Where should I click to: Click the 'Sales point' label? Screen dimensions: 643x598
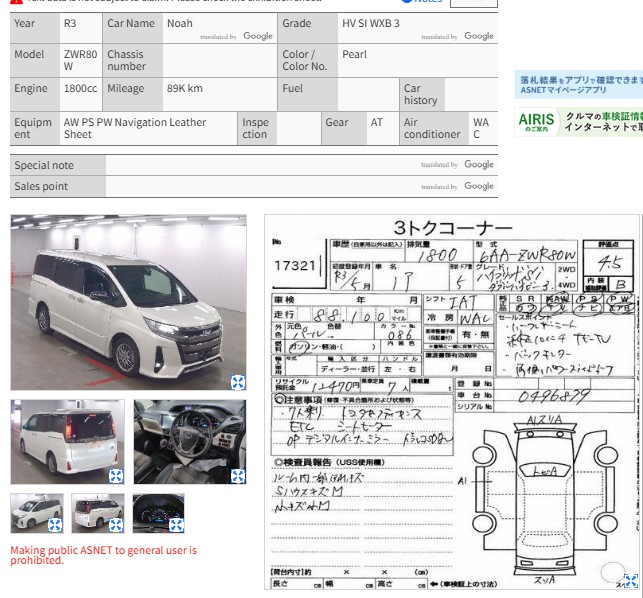[x=41, y=186]
